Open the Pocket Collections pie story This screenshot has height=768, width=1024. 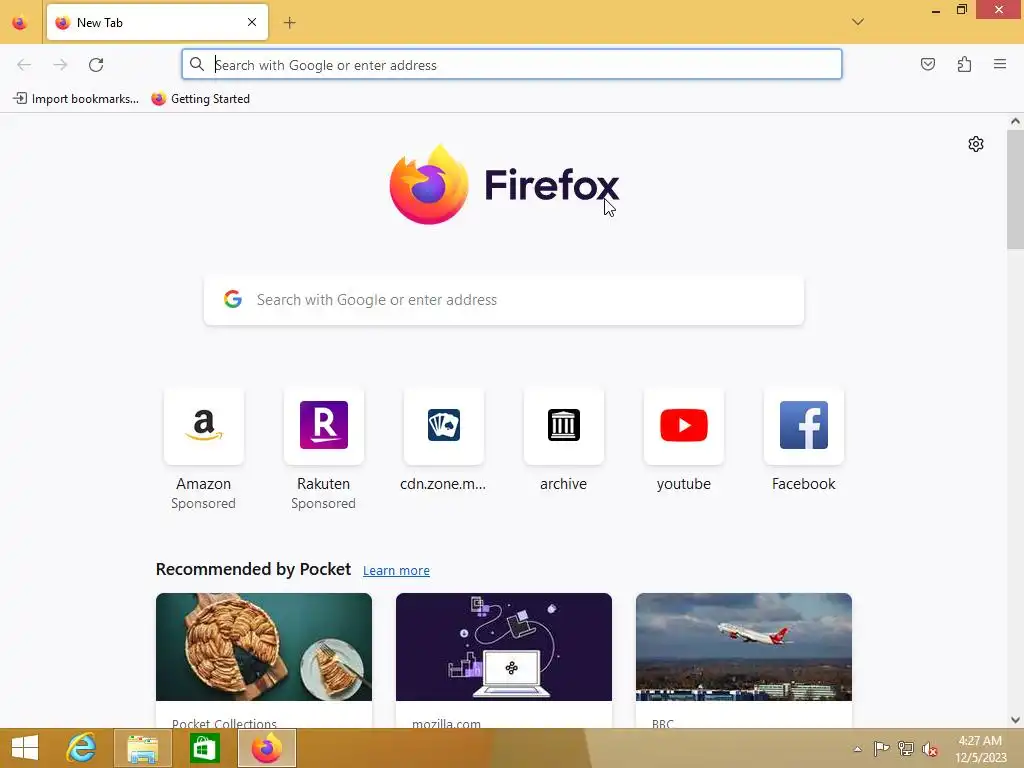[x=264, y=647]
